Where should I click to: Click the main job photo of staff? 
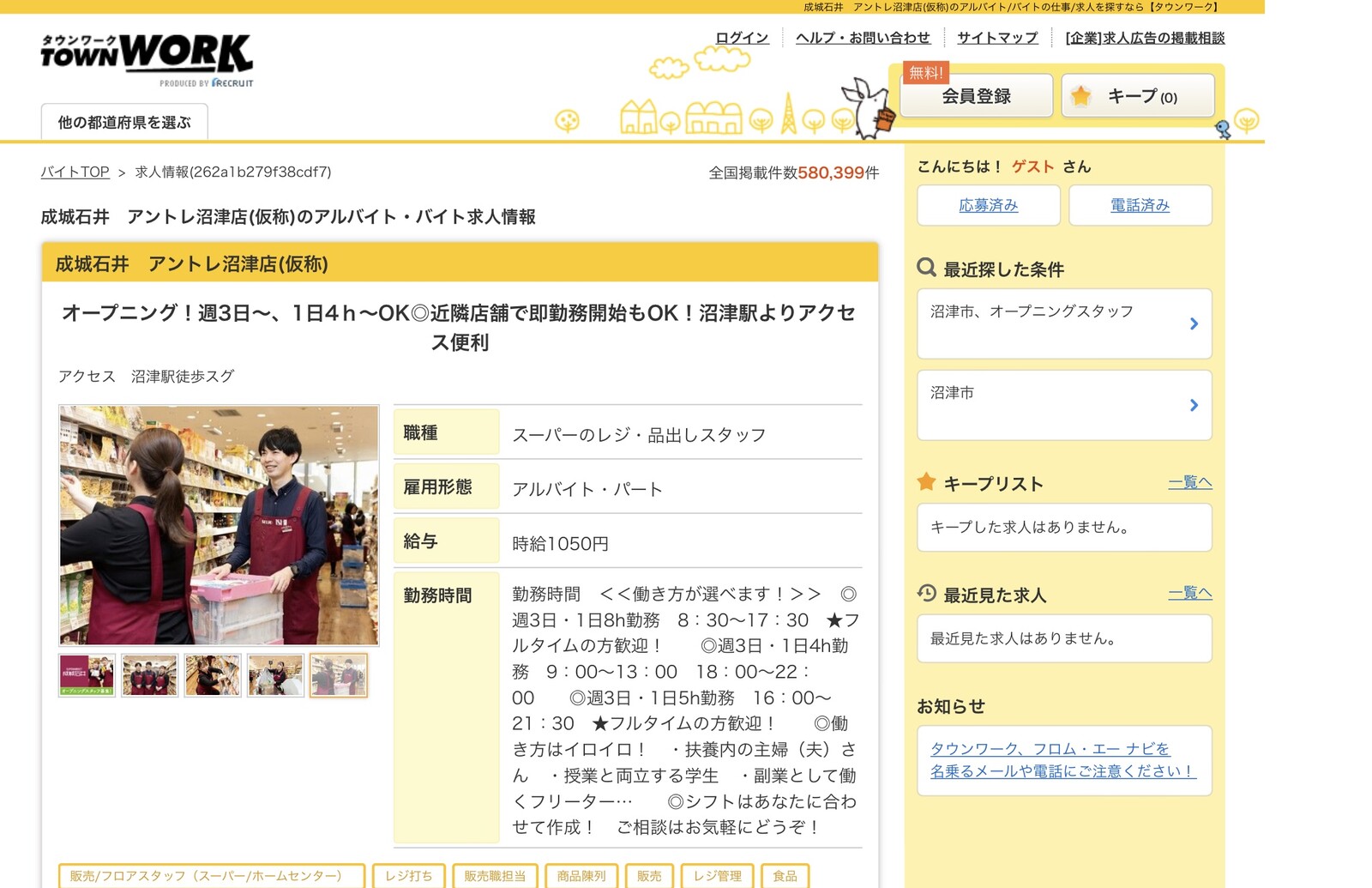(219, 525)
